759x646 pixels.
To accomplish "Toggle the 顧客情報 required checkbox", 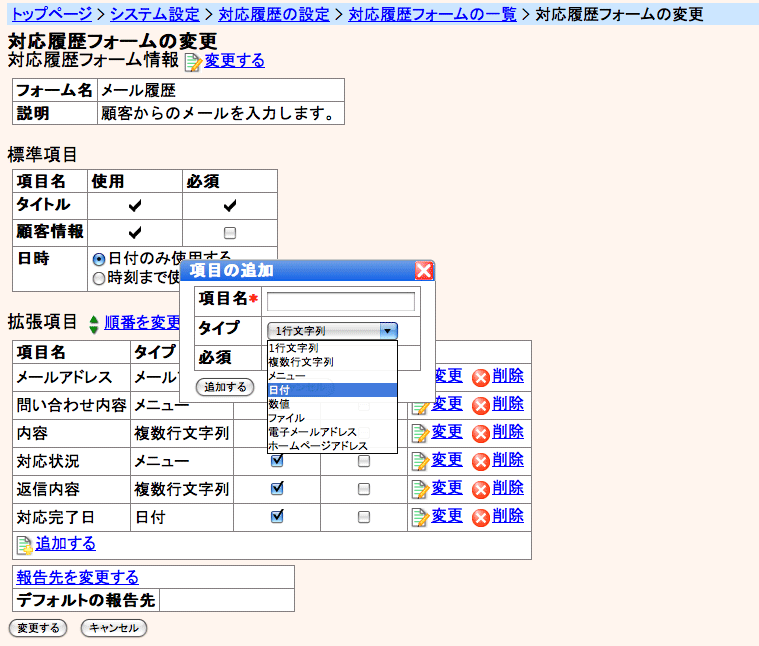I will (x=230, y=232).
